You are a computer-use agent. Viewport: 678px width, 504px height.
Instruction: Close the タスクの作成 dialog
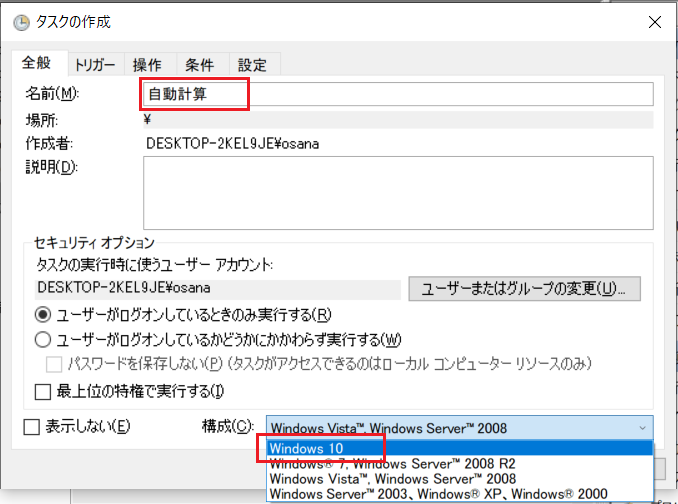click(655, 22)
